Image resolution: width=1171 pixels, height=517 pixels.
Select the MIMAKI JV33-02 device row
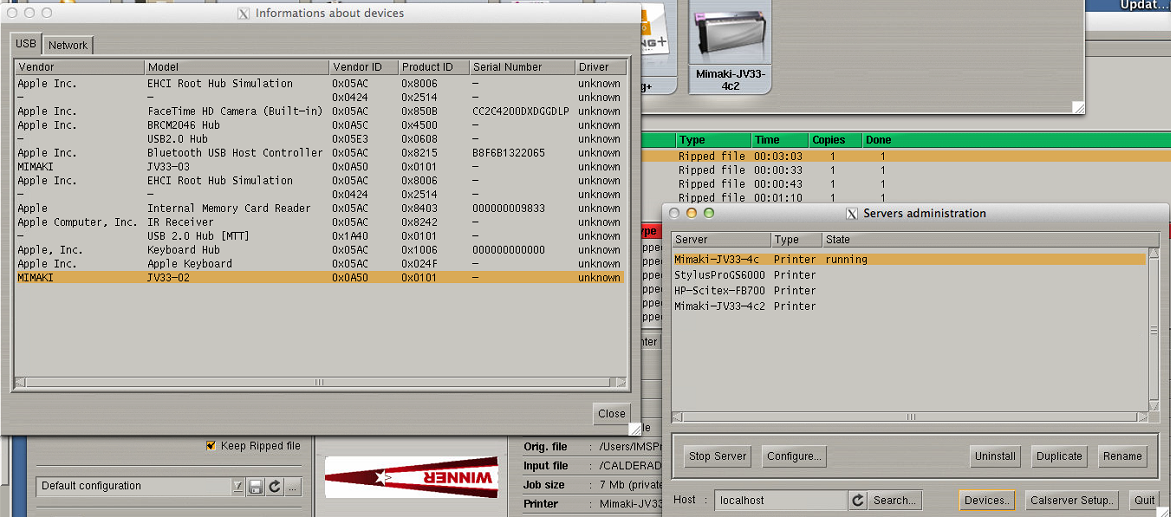320,277
